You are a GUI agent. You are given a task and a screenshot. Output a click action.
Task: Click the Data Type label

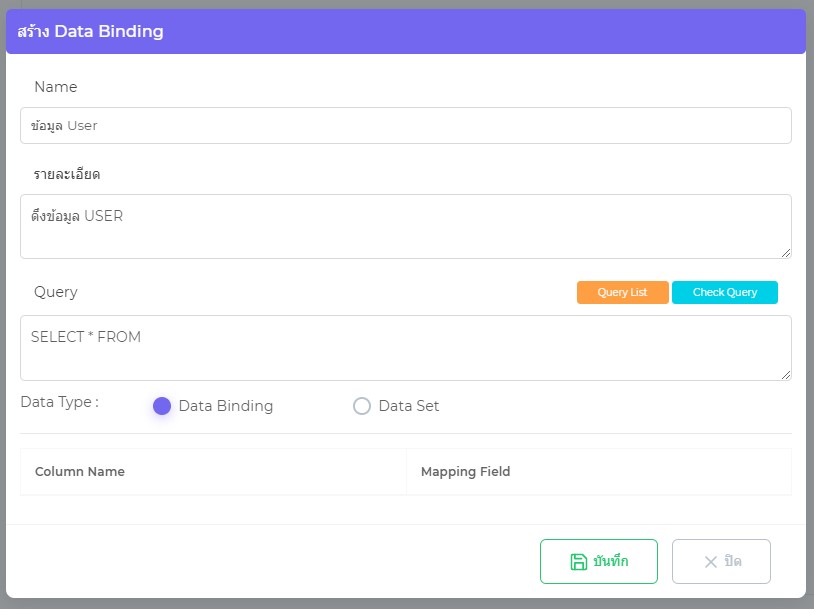pos(59,402)
